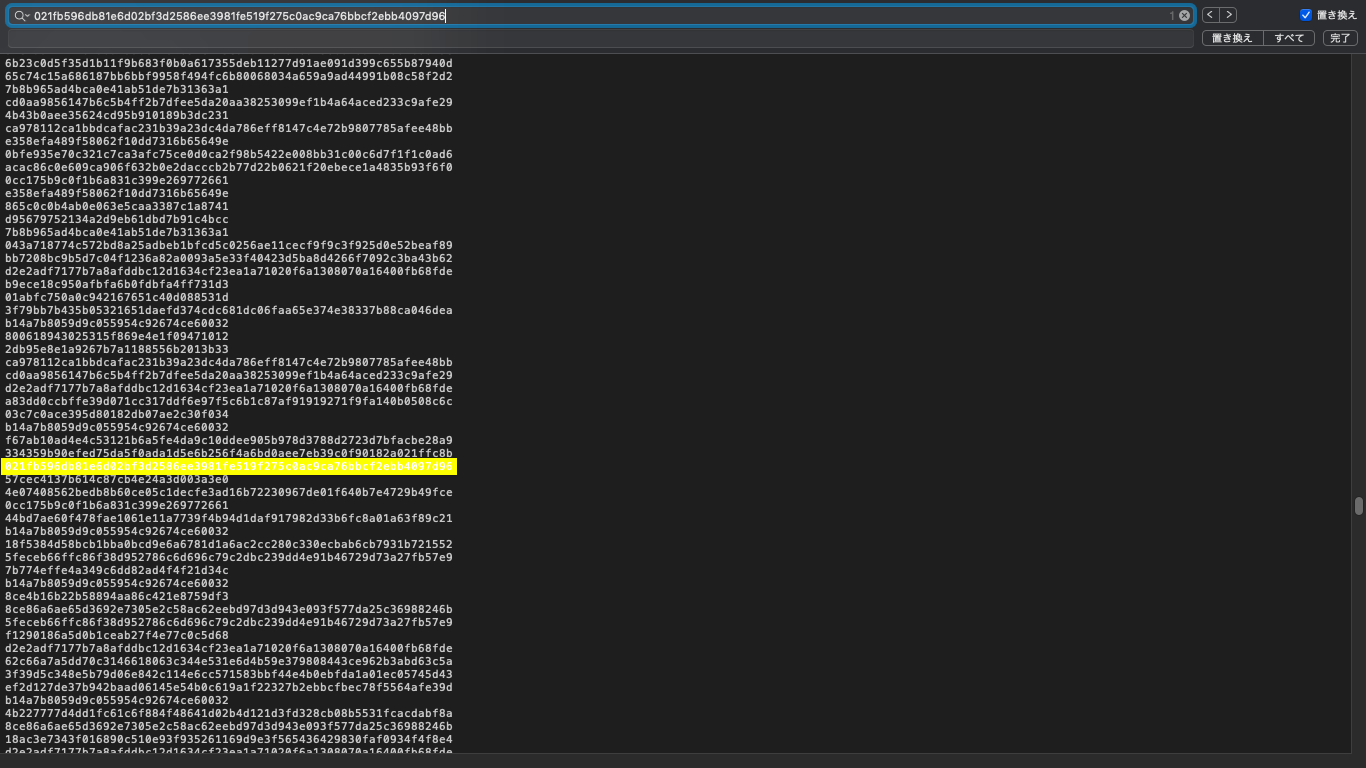Image resolution: width=1366 pixels, height=768 pixels.
Task: Click the 完了 done button
Action: click(x=1340, y=38)
